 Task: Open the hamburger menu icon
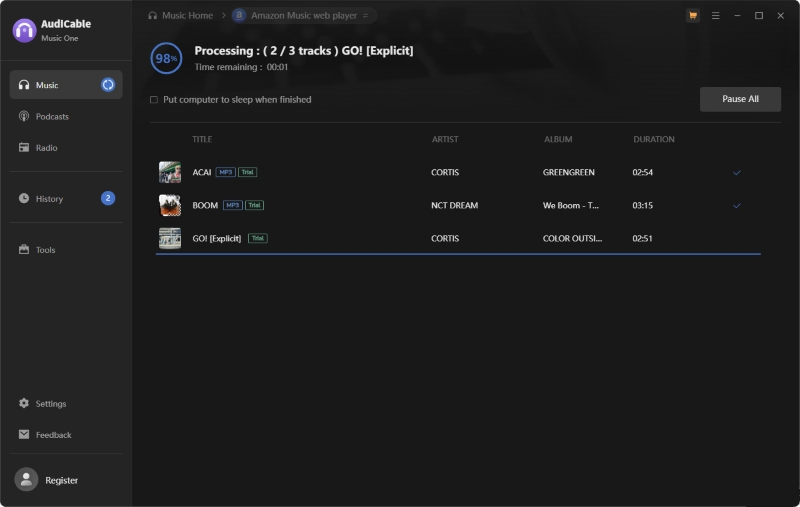pyautogui.click(x=716, y=16)
